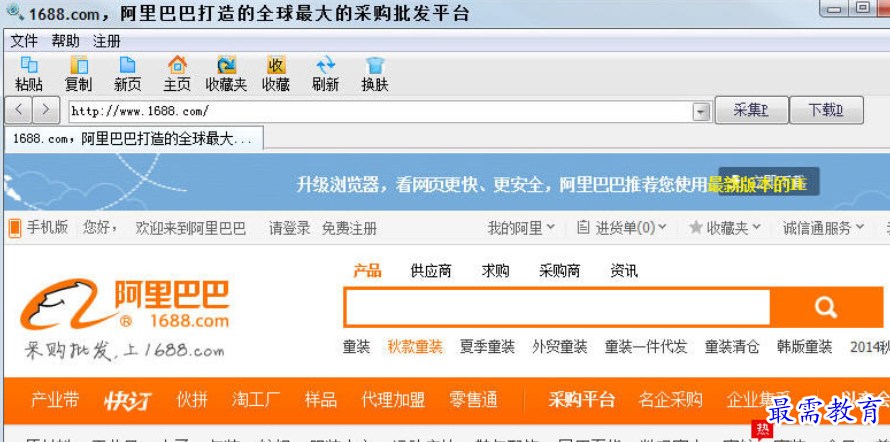The image size is (890, 442).
Task: Switch search type to 资讯 tab
Action: [624, 271]
